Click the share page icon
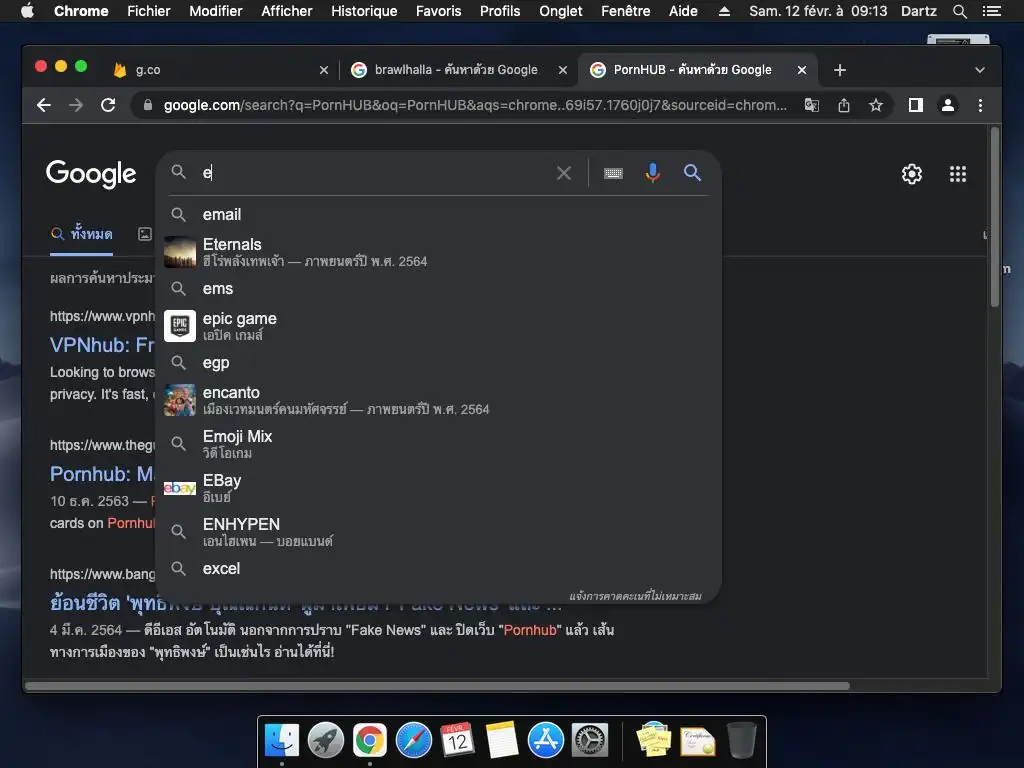This screenshot has width=1024, height=768. pyautogui.click(x=844, y=105)
